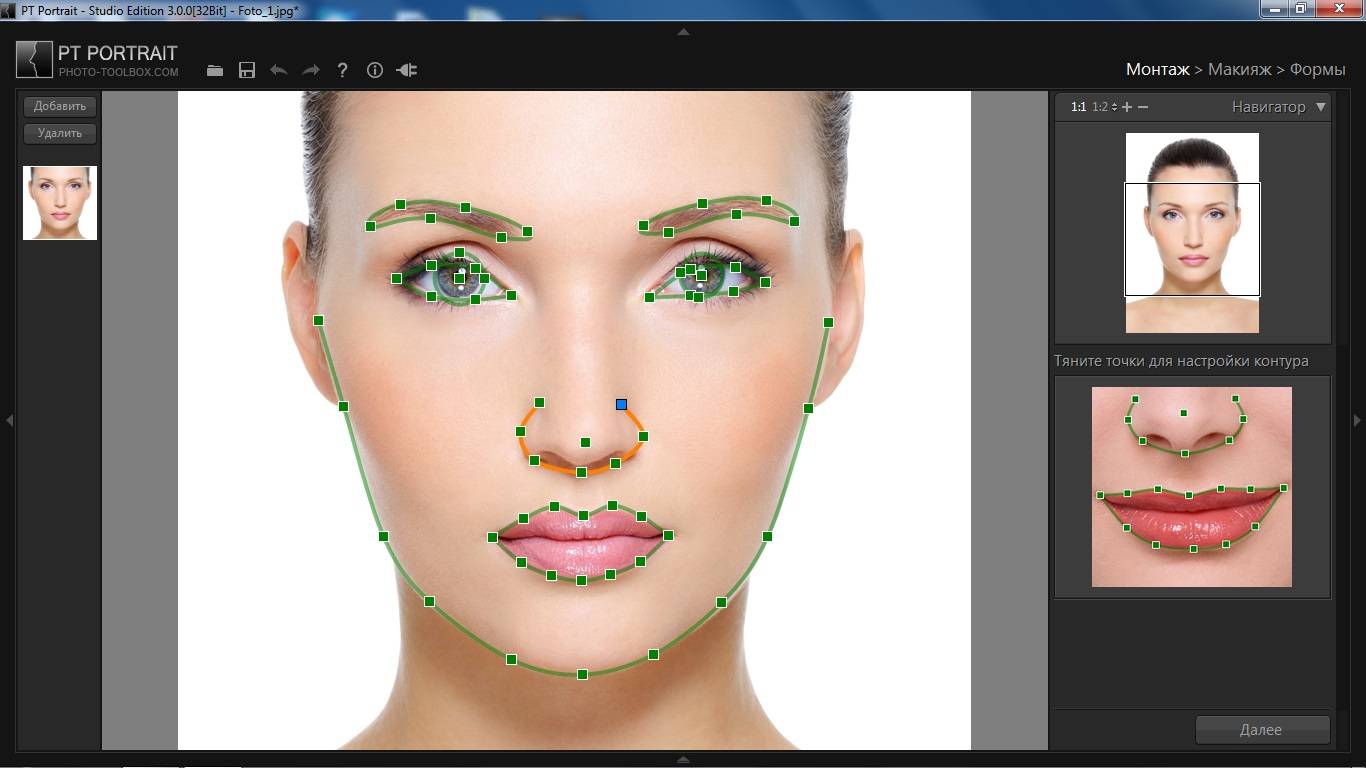The height and width of the screenshot is (768, 1366).
Task: Save the project with the floppy disk icon
Action: (x=247, y=70)
